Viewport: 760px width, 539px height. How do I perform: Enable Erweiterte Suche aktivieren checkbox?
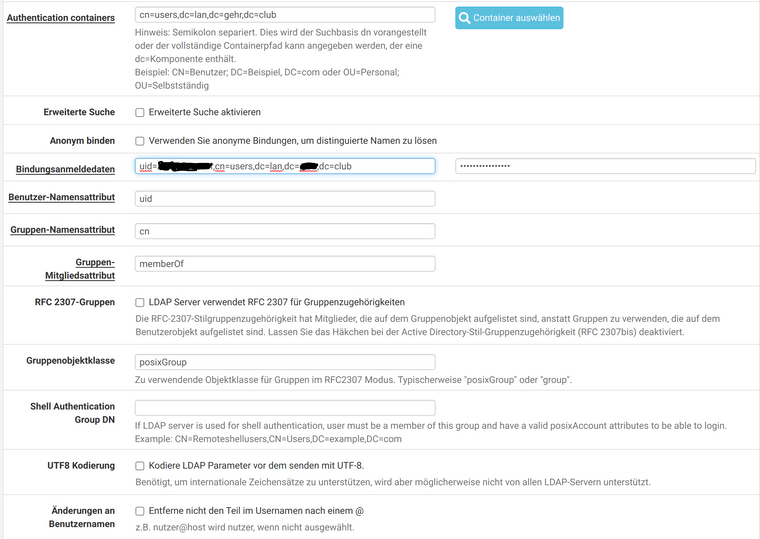pyautogui.click(x=140, y=112)
